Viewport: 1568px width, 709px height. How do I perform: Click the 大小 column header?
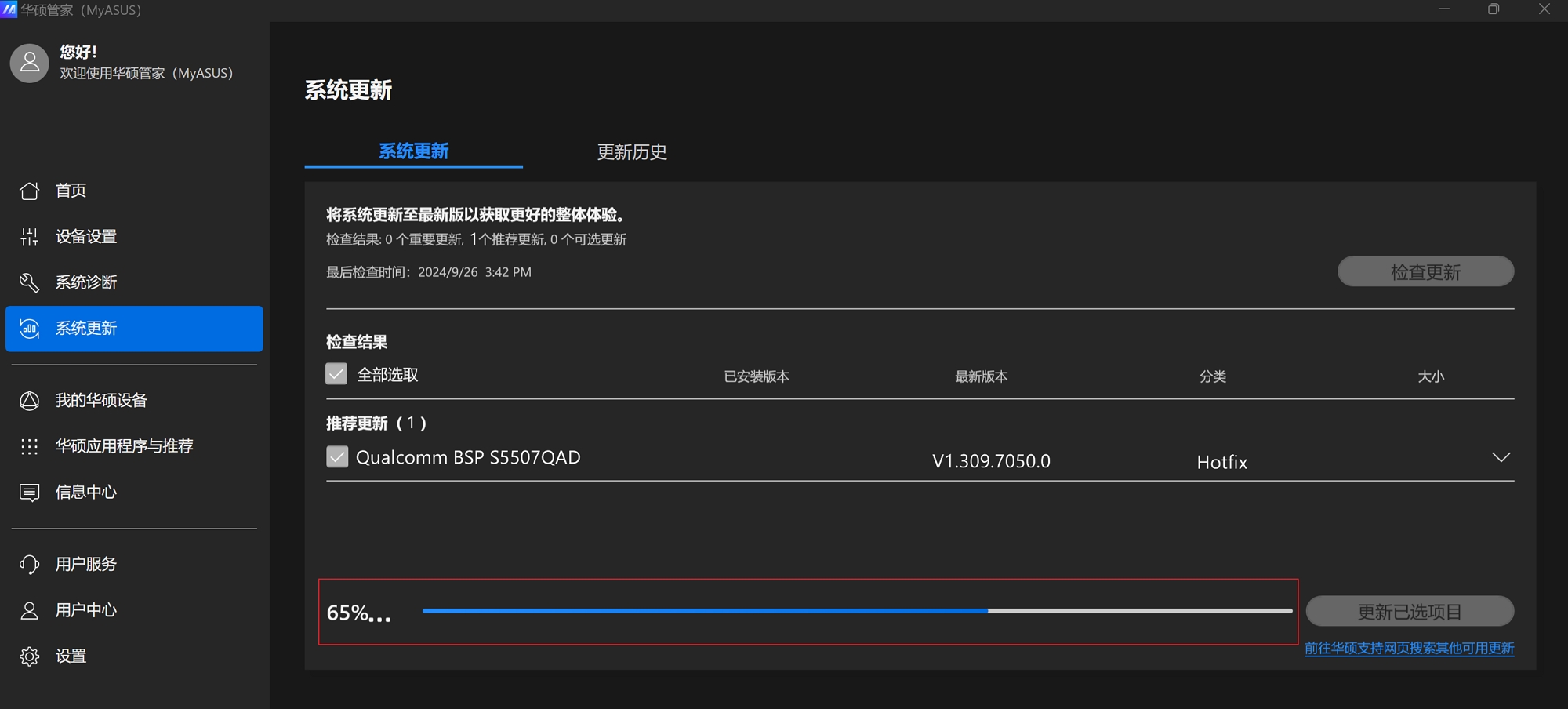(x=1431, y=376)
